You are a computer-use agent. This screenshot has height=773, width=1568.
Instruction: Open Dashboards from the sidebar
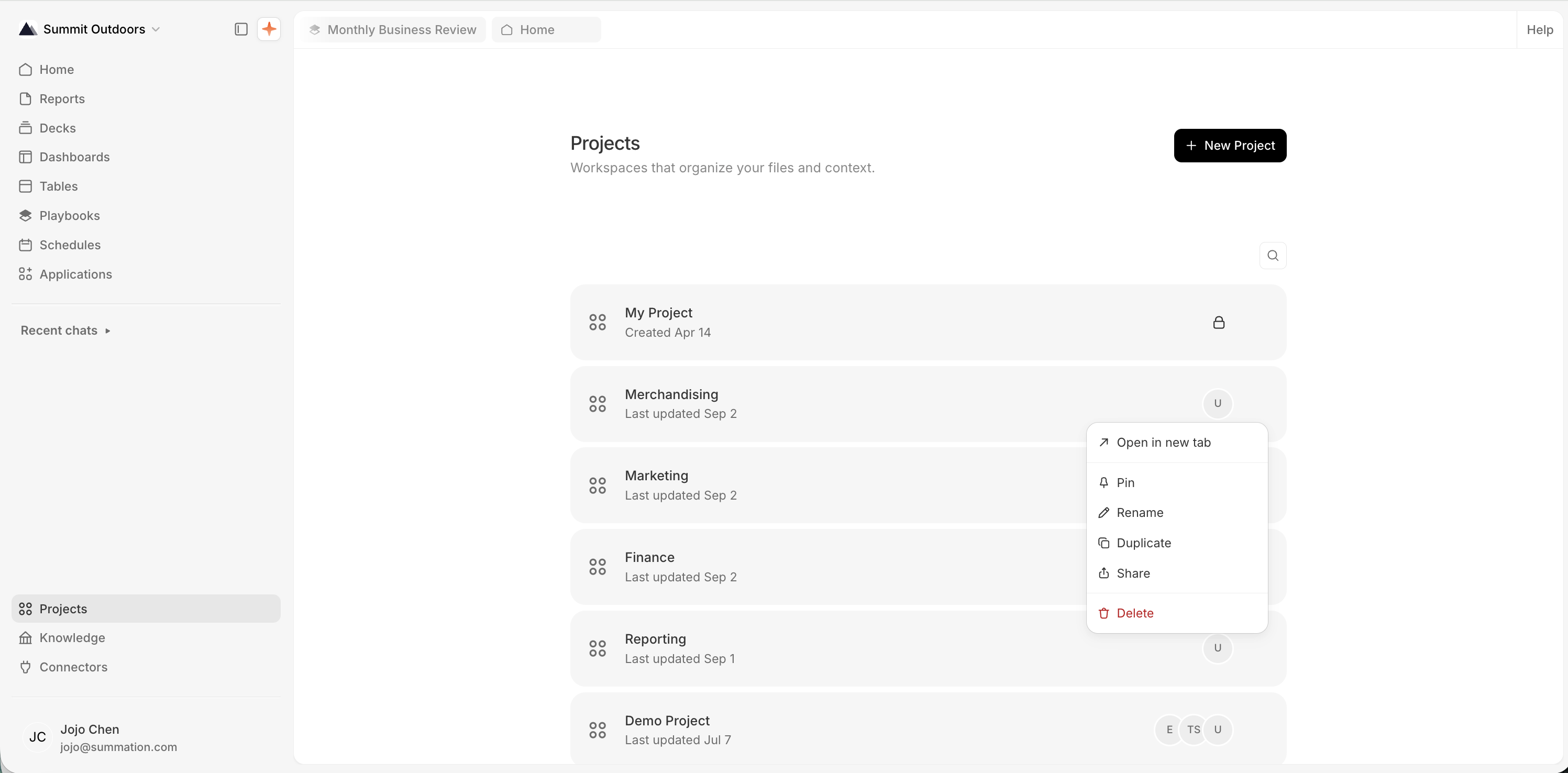click(x=146, y=157)
